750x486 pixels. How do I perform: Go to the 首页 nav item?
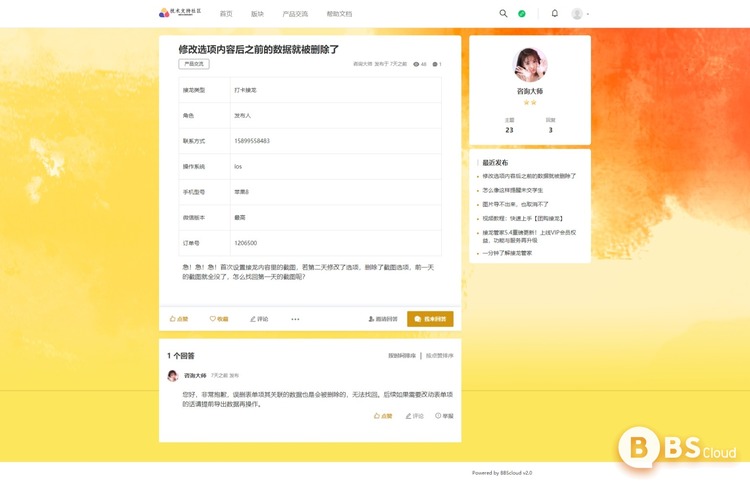226,14
